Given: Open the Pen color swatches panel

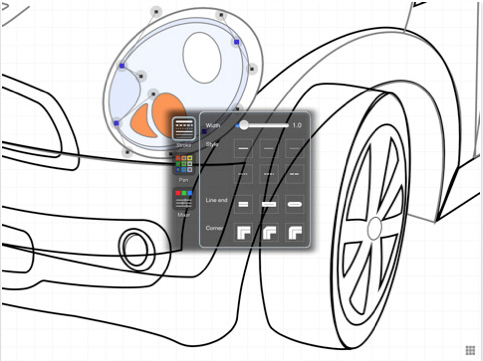Looking at the screenshot, I should [x=184, y=164].
